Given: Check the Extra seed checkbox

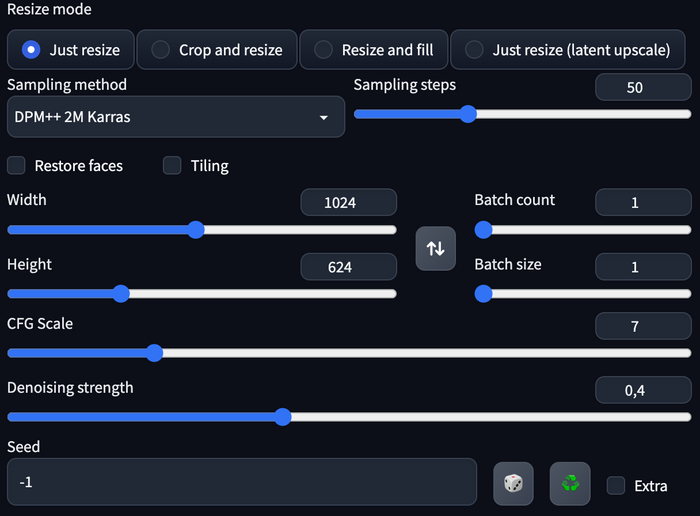Looking at the screenshot, I should coord(616,485).
